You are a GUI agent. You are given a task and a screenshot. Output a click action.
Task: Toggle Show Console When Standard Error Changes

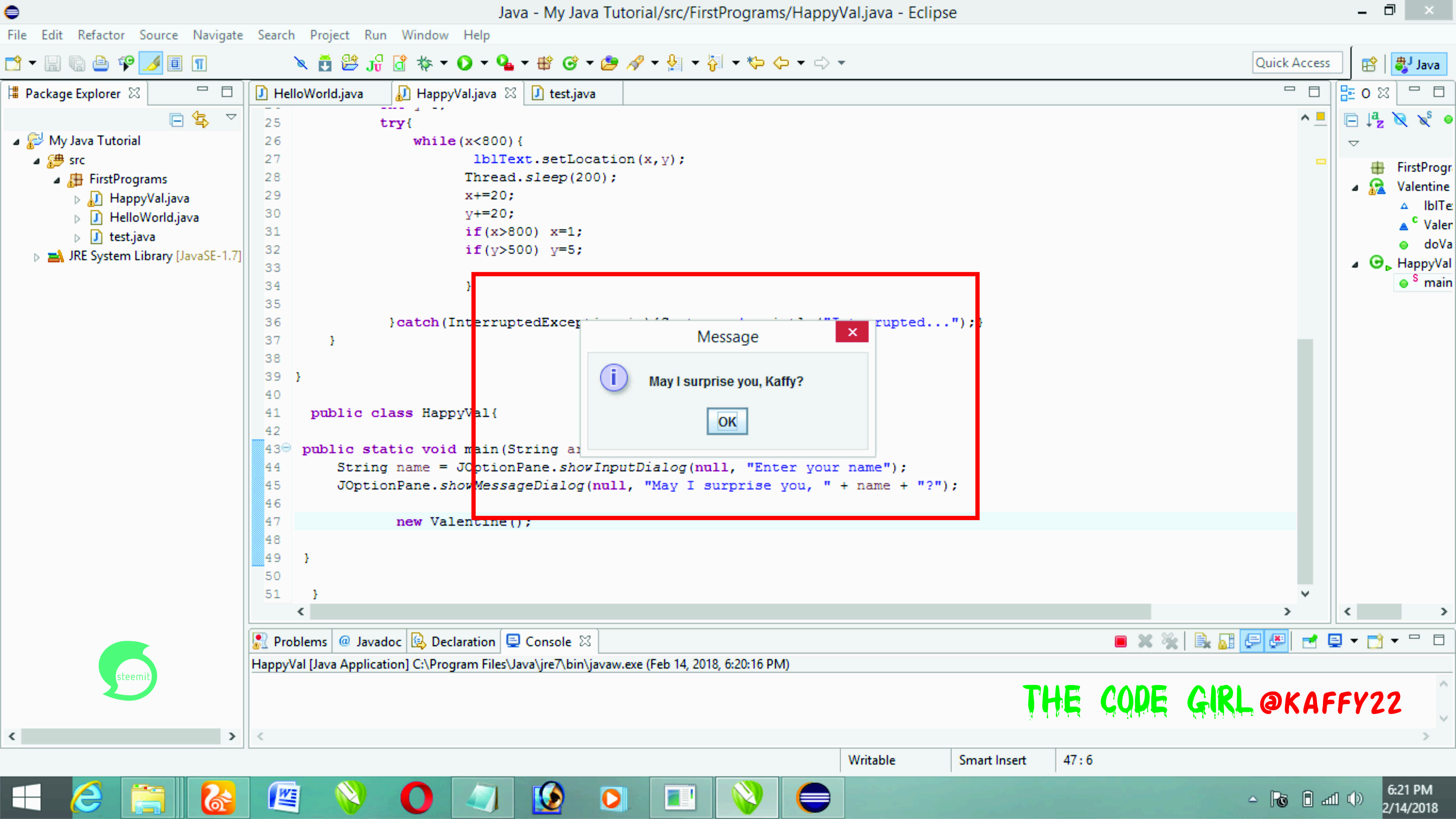coord(1277,641)
